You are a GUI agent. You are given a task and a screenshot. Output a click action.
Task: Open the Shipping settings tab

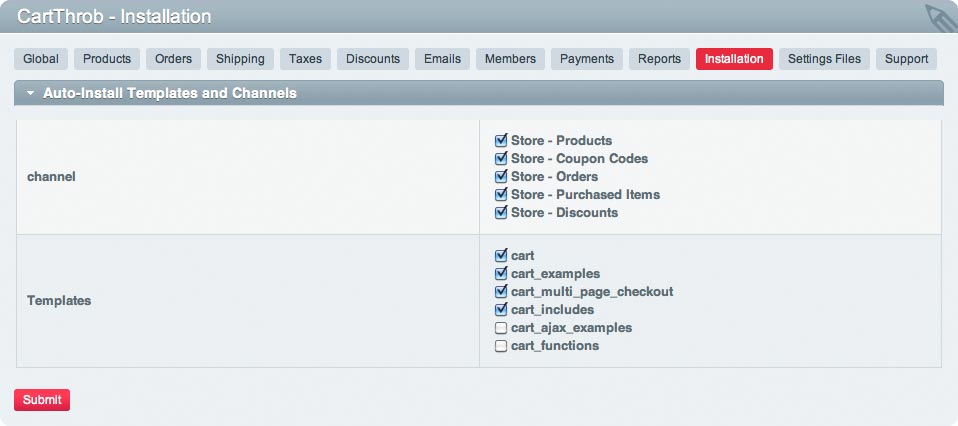[x=240, y=59]
